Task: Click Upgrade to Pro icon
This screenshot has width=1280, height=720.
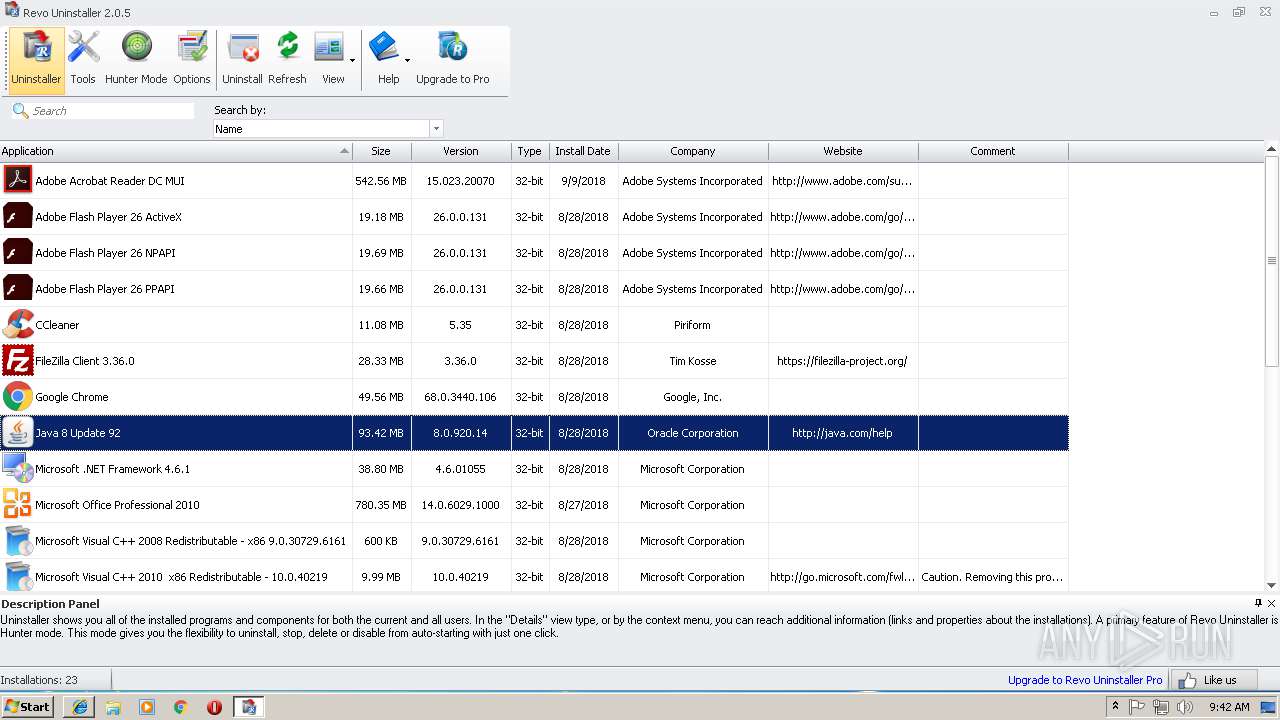Action: (452, 48)
